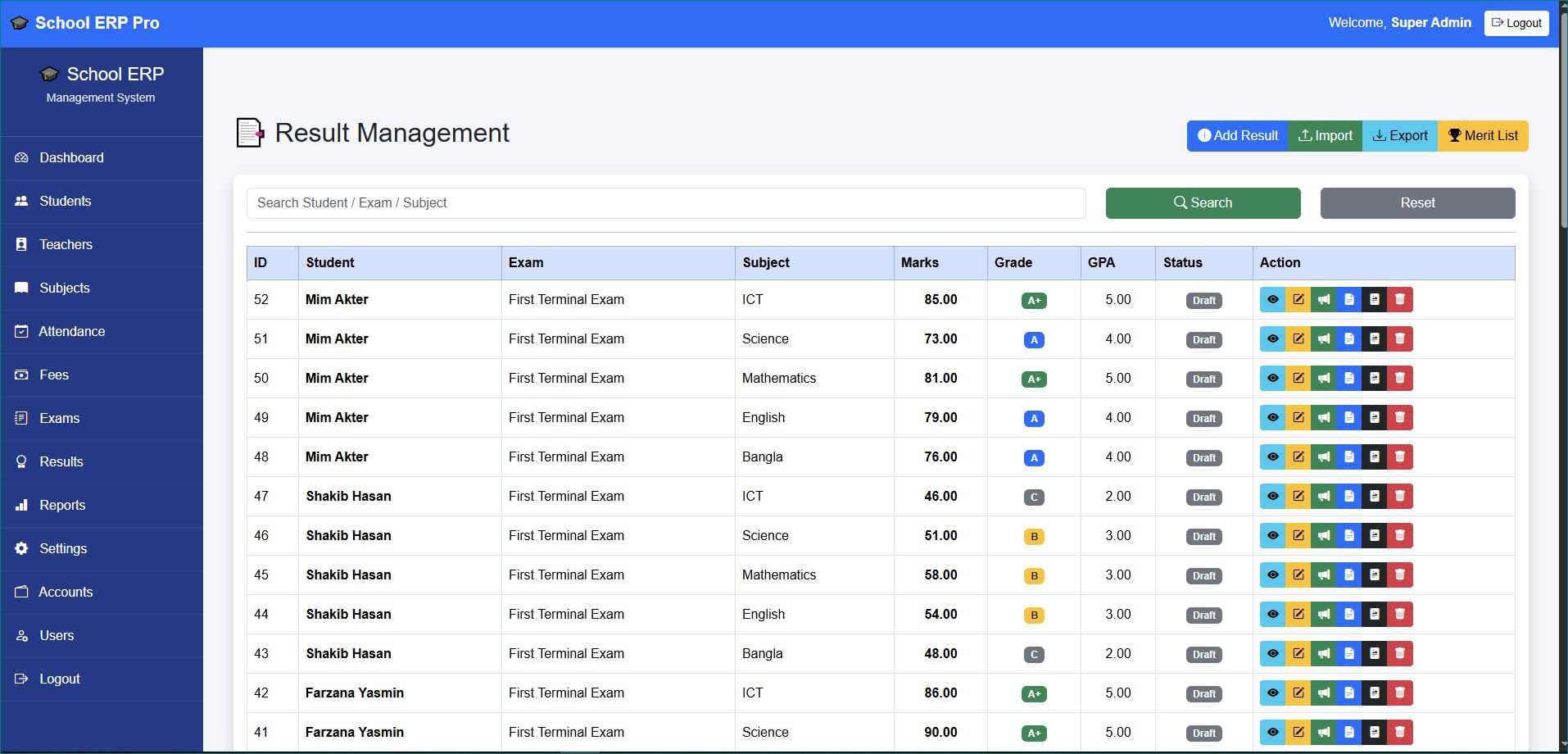1568x754 pixels.
Task: Open blue document icon for result ID 49
Action: (1348, 418)
